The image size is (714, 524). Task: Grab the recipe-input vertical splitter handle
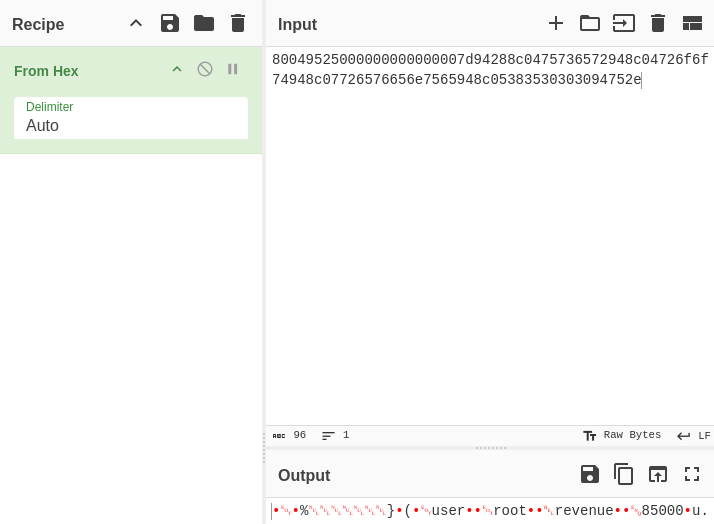(x=264, y=448)
